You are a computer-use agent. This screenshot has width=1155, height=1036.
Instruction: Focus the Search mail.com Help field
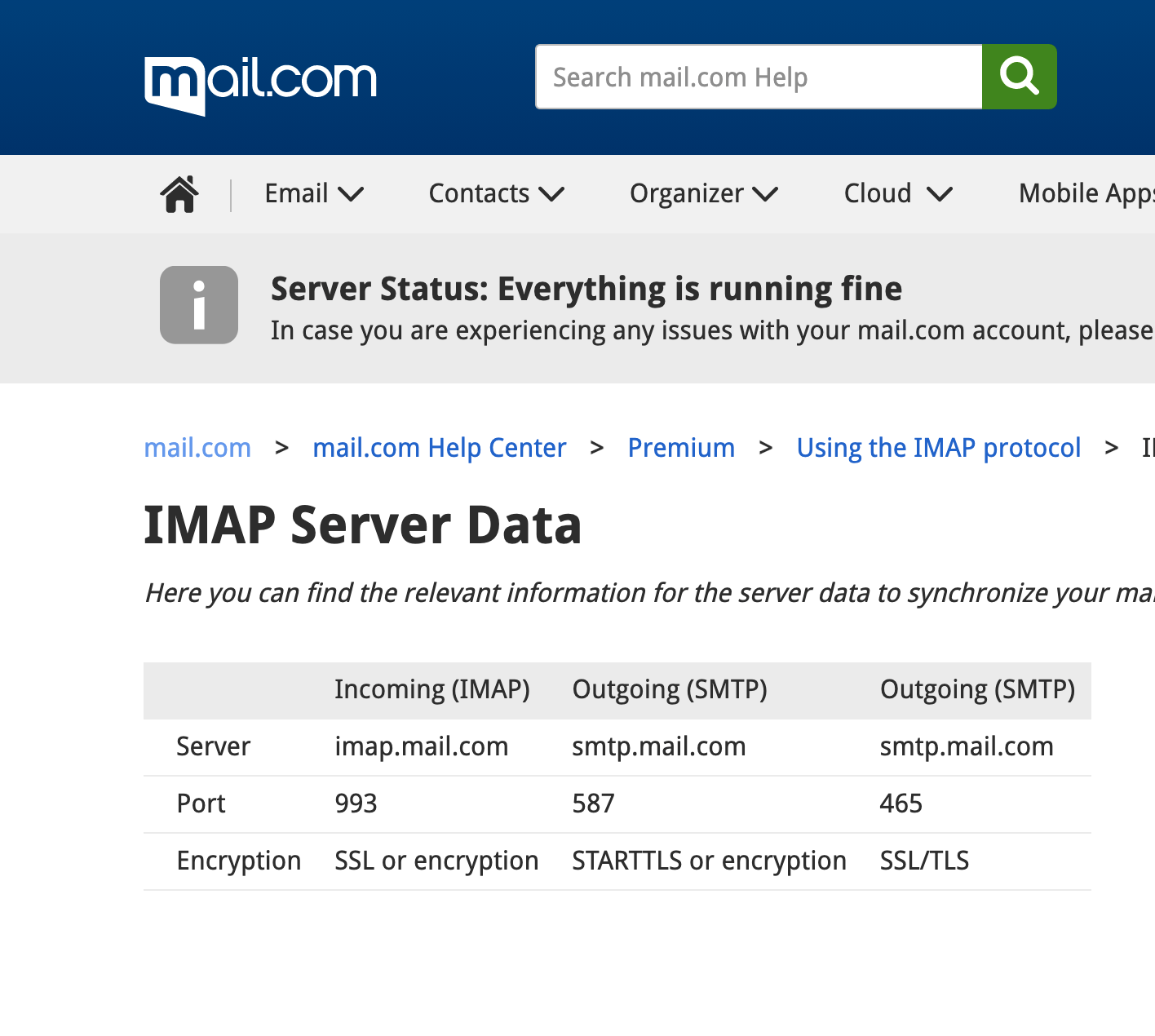coord(759,77)
